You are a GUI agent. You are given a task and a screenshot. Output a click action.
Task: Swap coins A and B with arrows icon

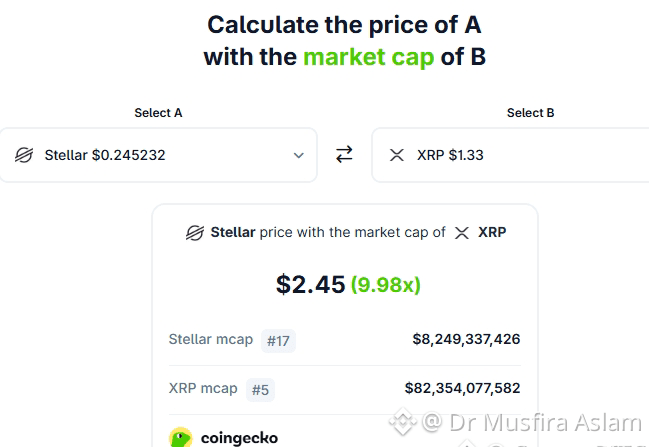click(x=344, y=154)
